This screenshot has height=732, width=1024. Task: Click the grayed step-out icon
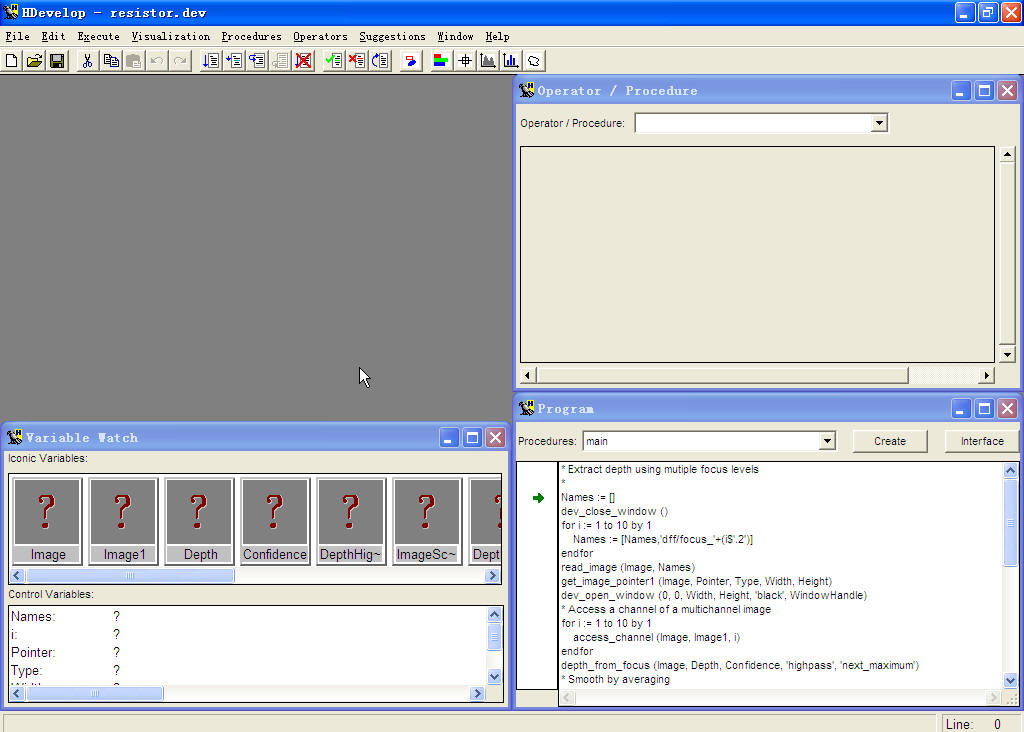coord(280,61)
